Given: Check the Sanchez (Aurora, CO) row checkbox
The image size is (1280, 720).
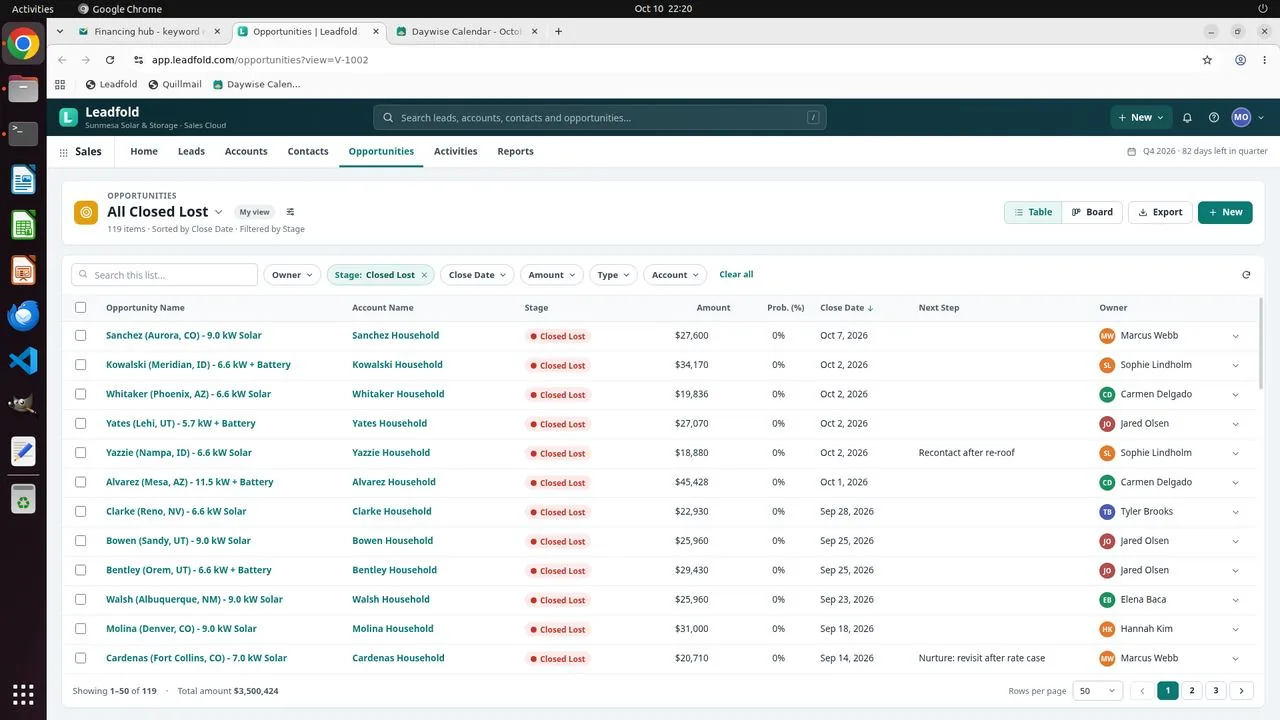Looking at the screenshot, I should tap(81, 336).
